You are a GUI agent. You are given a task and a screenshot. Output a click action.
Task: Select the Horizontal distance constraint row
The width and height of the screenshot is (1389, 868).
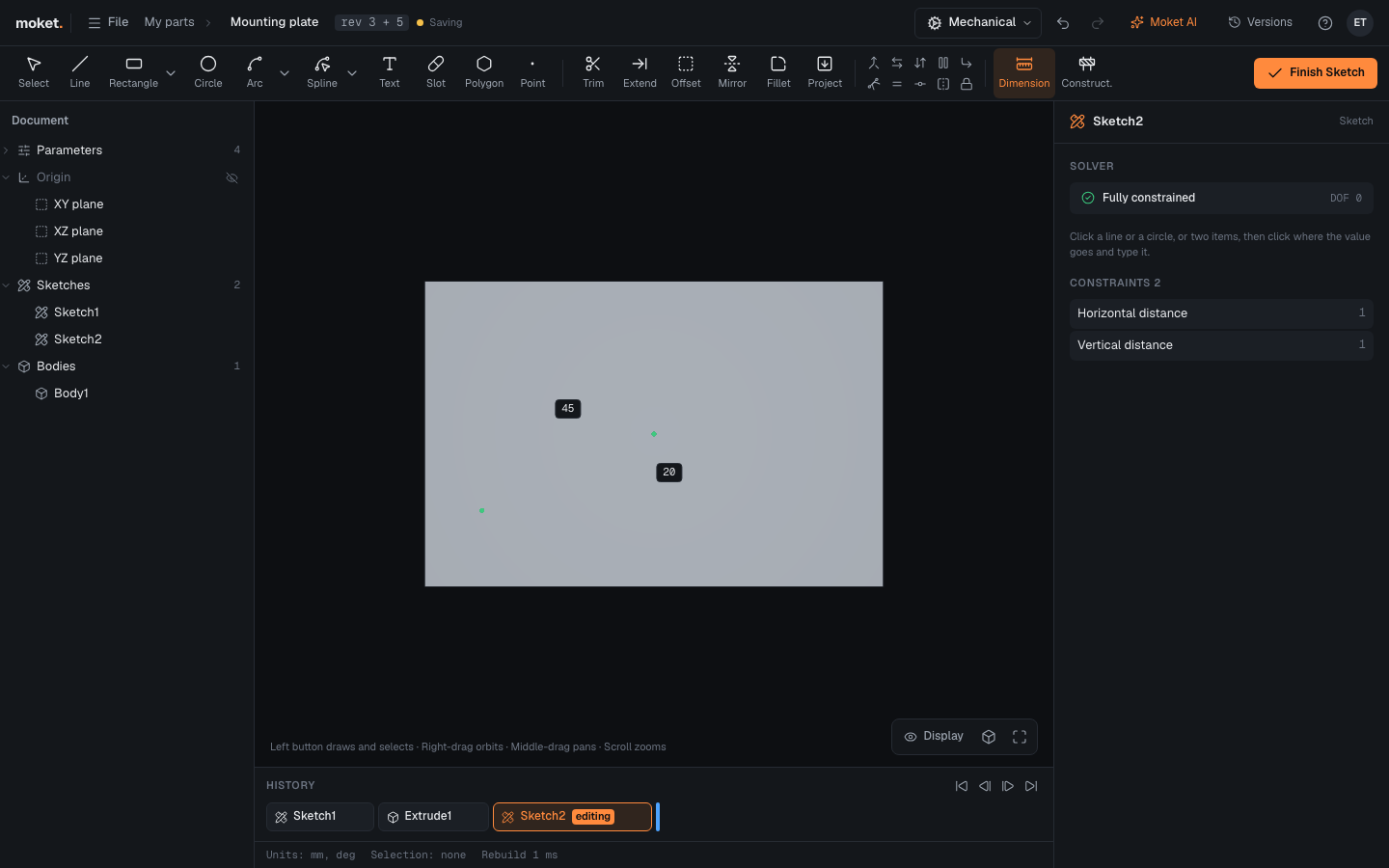(1221, 313)
